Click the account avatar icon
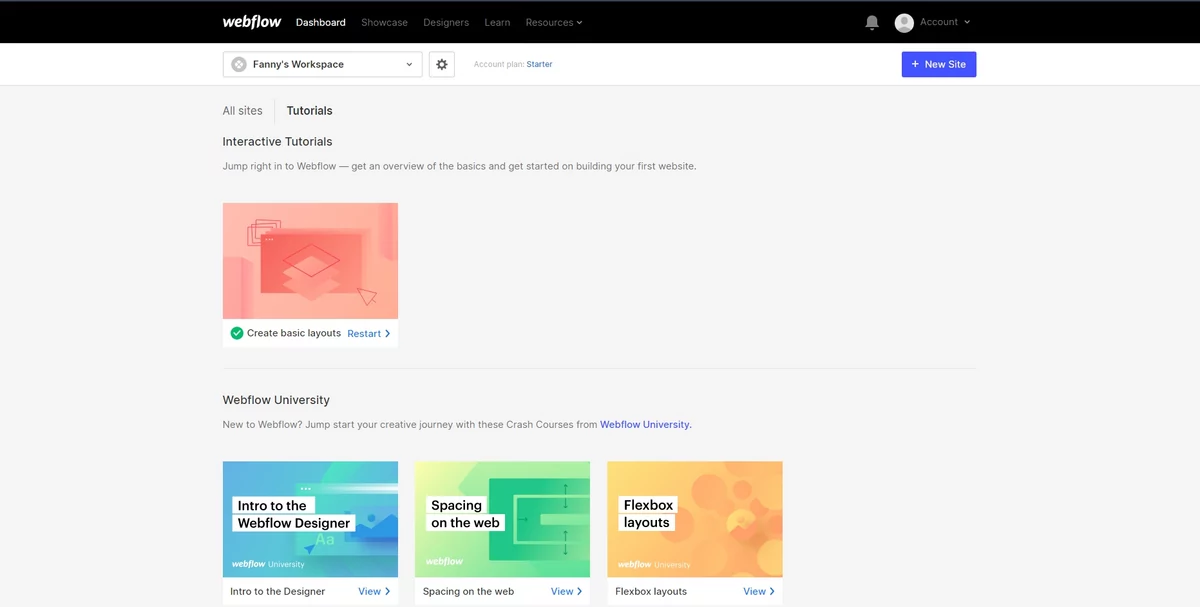The image size is (1200, 607). coord(904,22)
